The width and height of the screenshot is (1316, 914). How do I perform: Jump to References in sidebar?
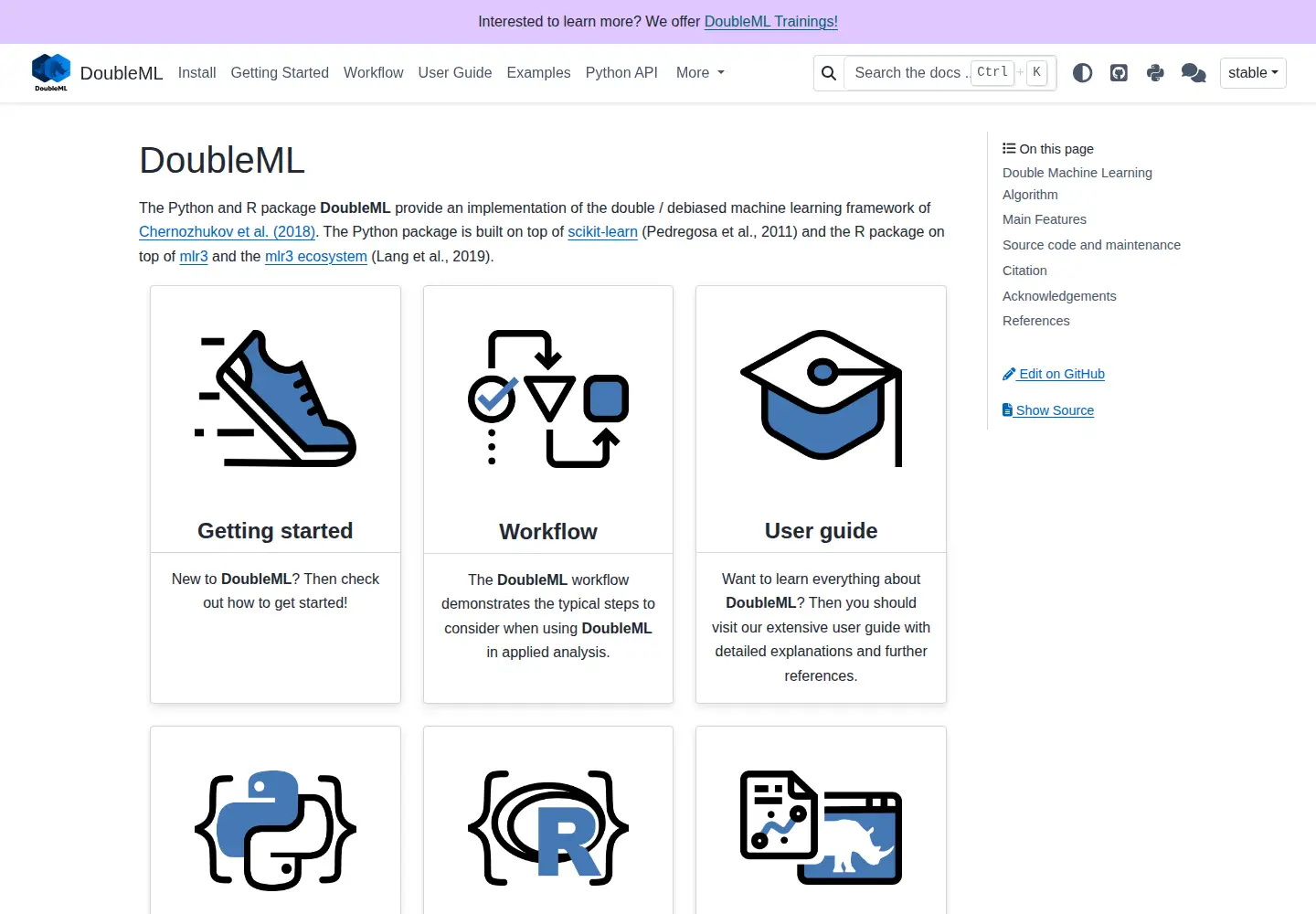coord(1035,321)
